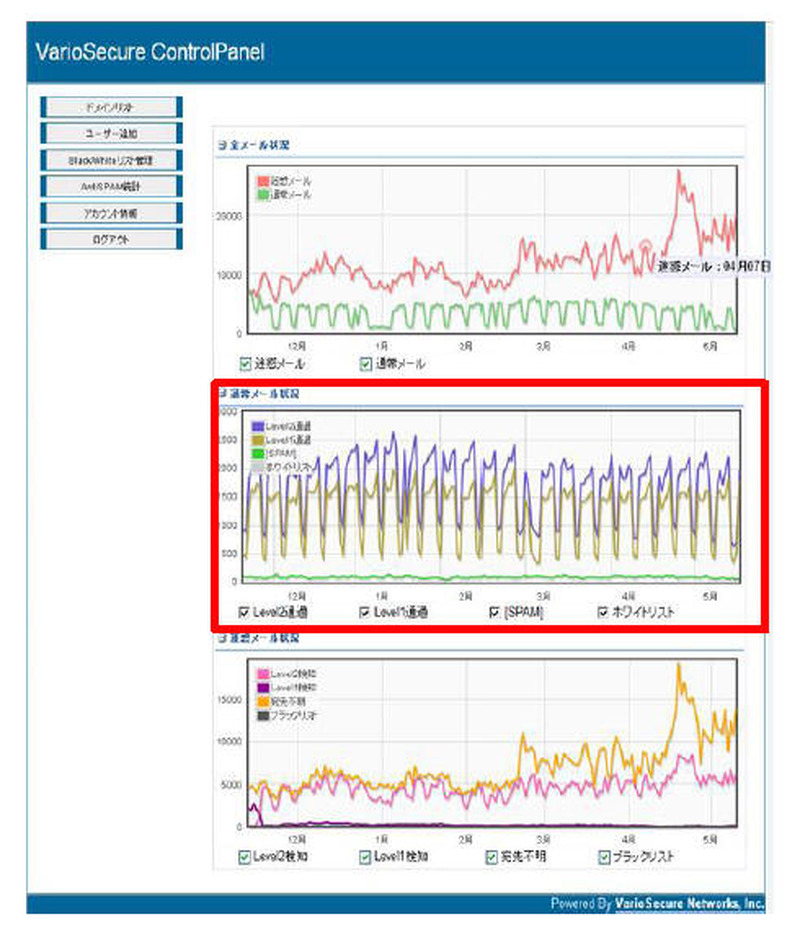Collapse the 通常メール状況 chart panel icon
800x945 pixels.
tap(222, 394)
